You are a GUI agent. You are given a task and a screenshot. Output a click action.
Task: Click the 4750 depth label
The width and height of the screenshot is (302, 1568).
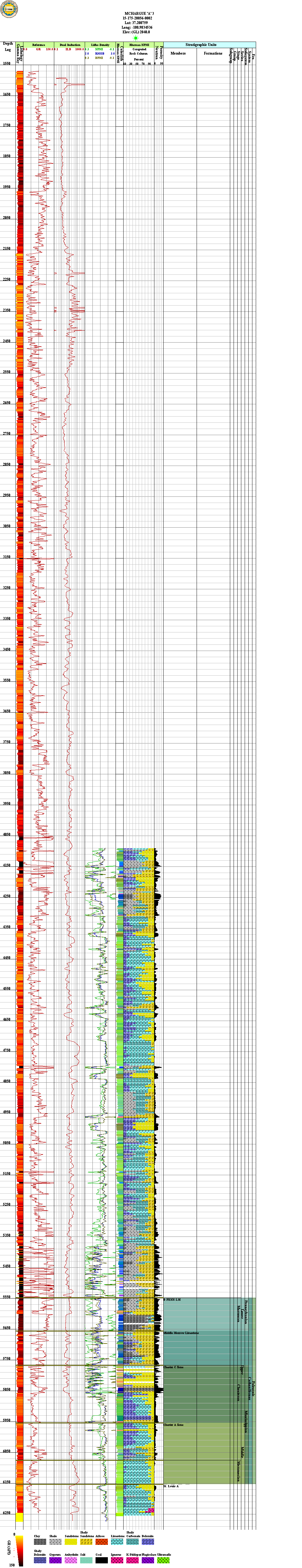7,1051
